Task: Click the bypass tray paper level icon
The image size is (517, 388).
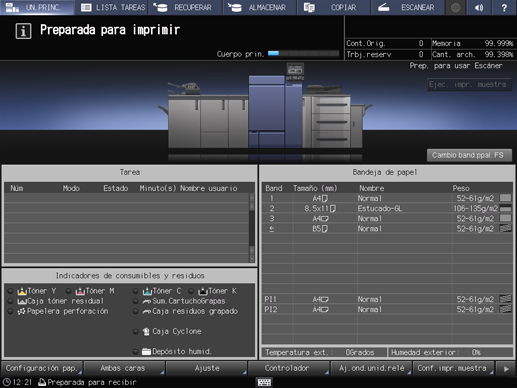Action: (x=505, y=228)
